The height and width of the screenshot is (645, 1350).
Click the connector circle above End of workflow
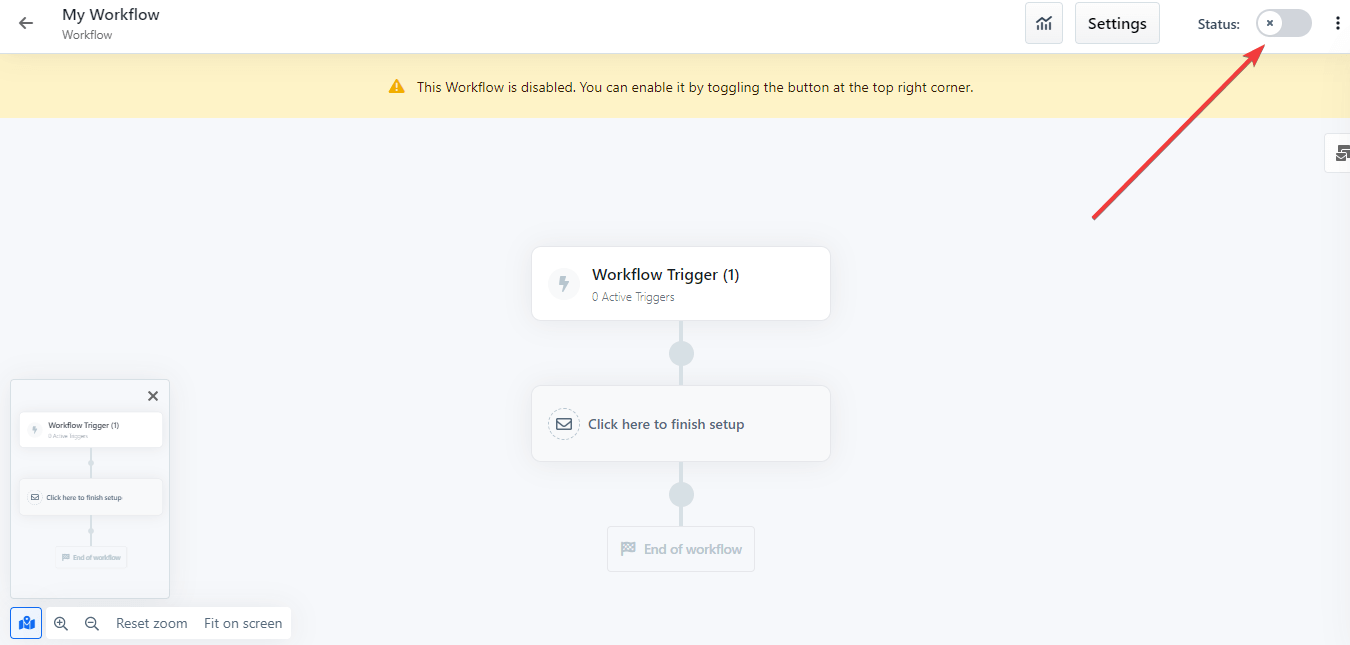[681, 493]
